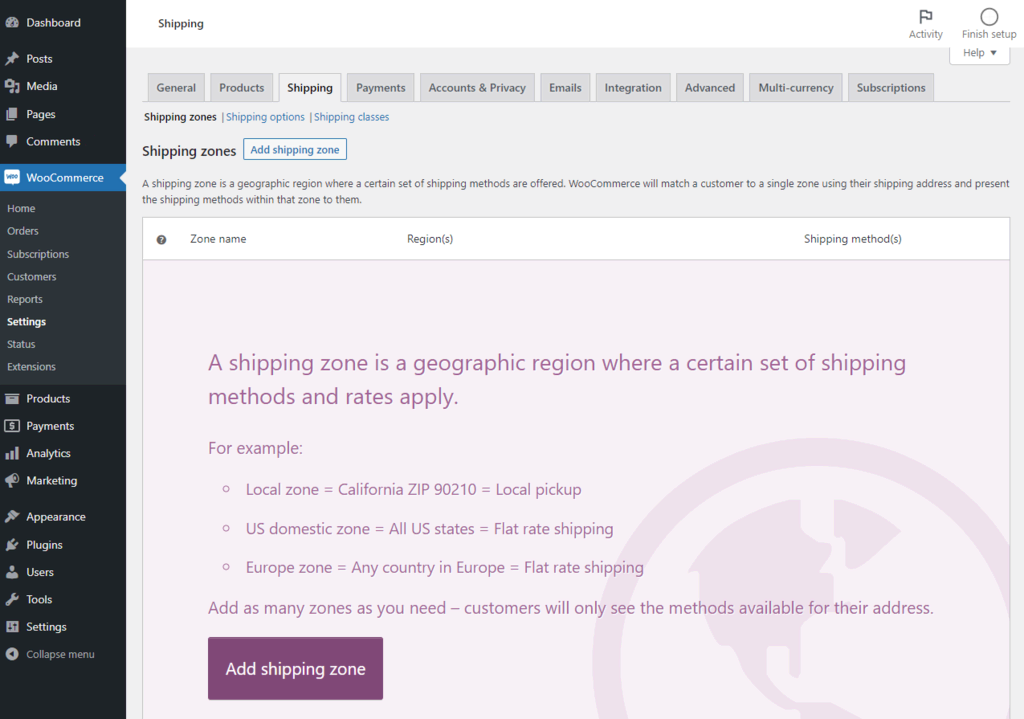The height and width of the screenshot is (719, 1024).
Task: Click the outlined Add shipping zone button
Action: point(295,150)
